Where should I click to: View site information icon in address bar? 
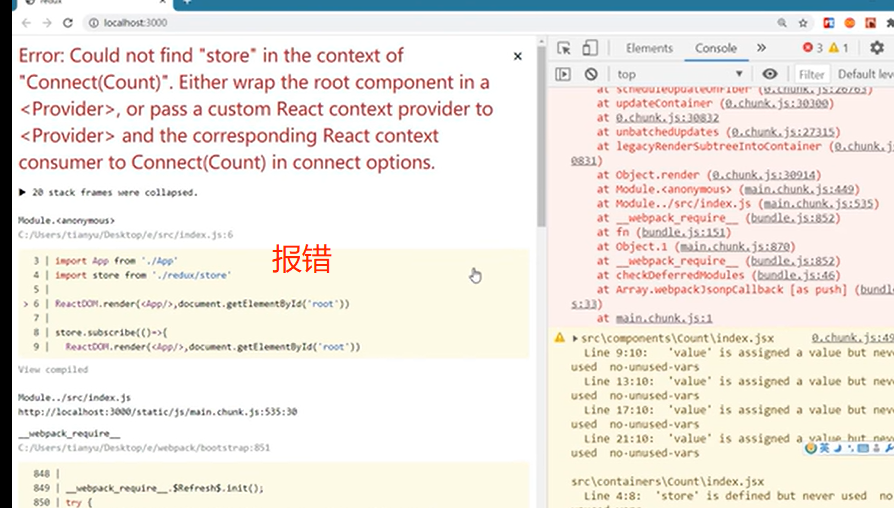(x=94, y=23)
